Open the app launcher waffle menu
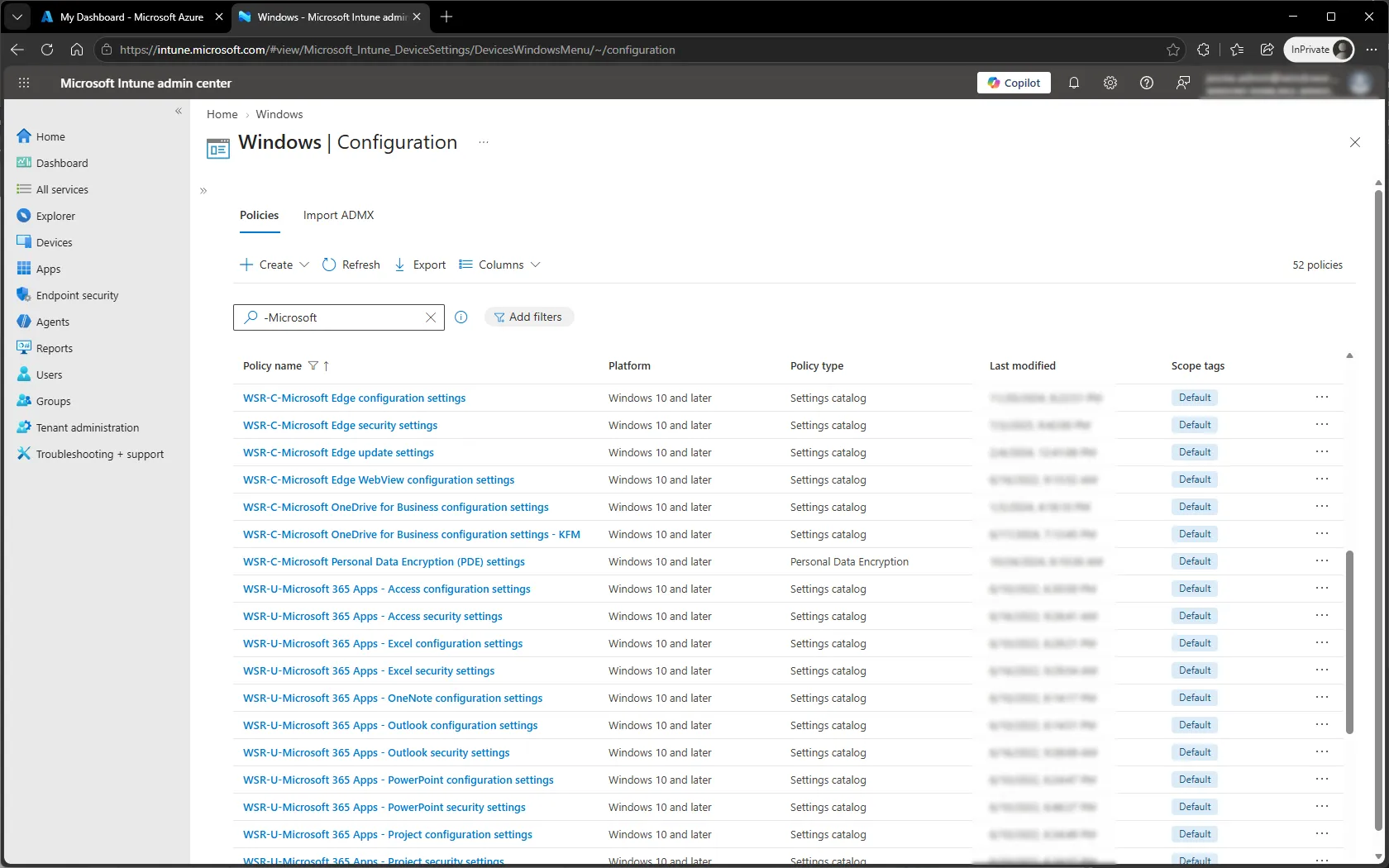 click(x=24, y=83)
